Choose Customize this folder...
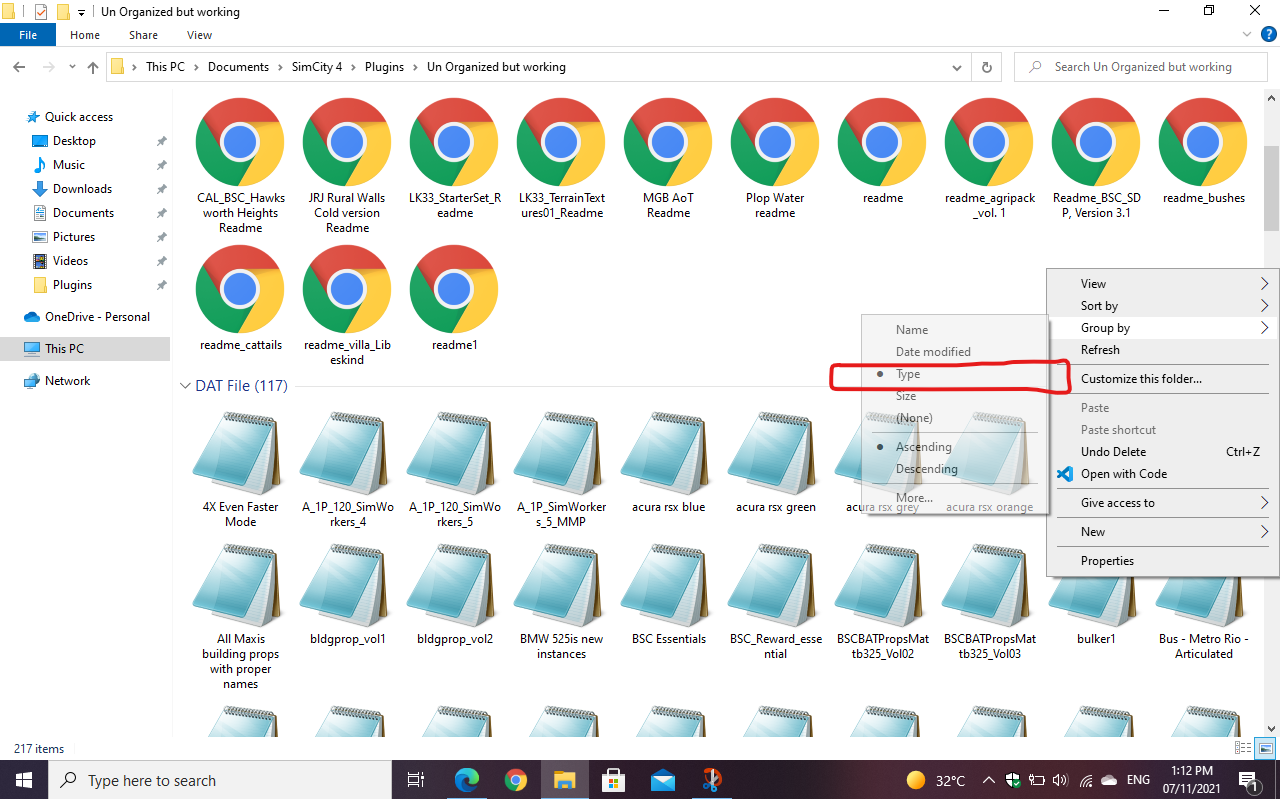 coord(1164,379)
